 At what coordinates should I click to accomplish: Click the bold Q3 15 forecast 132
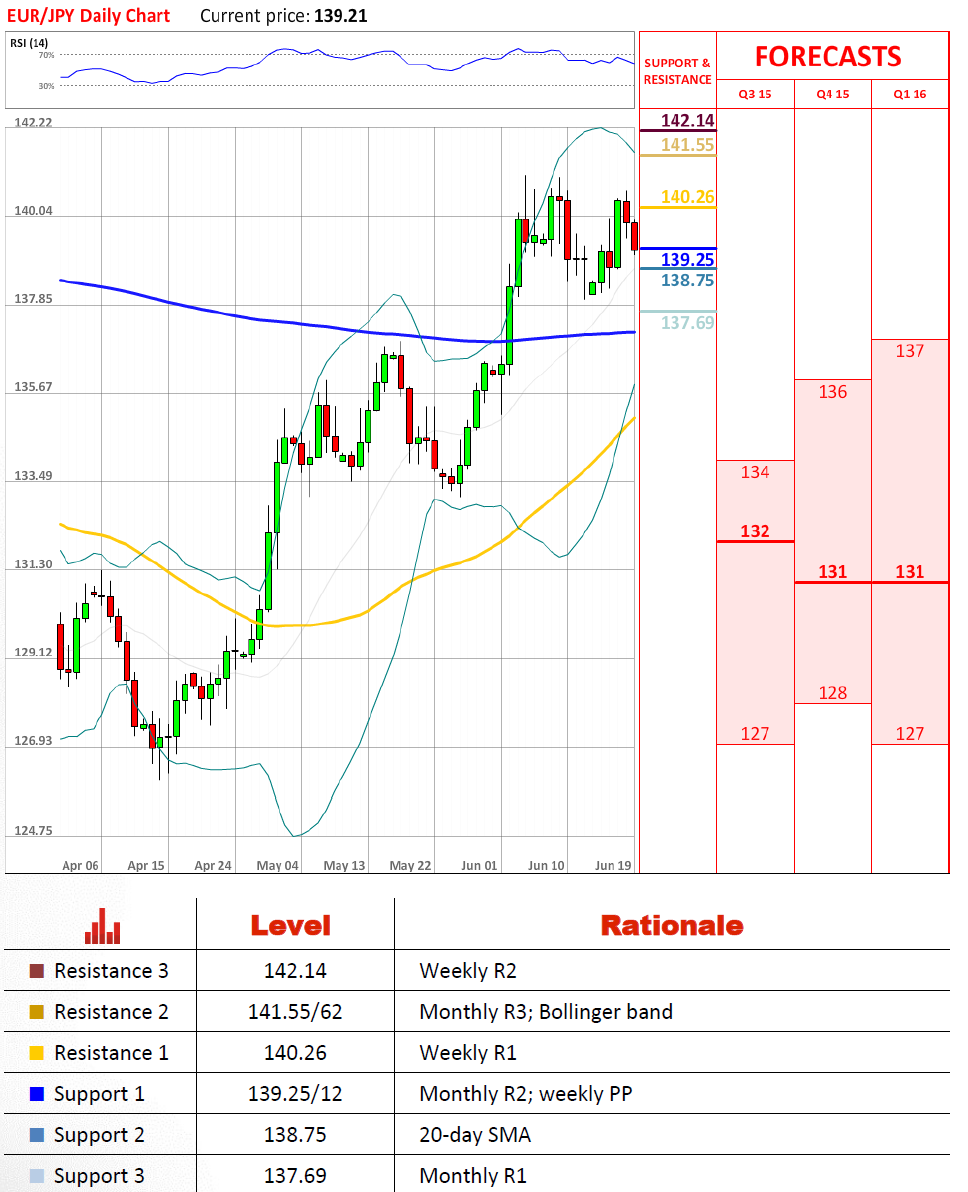pos(755,531)
